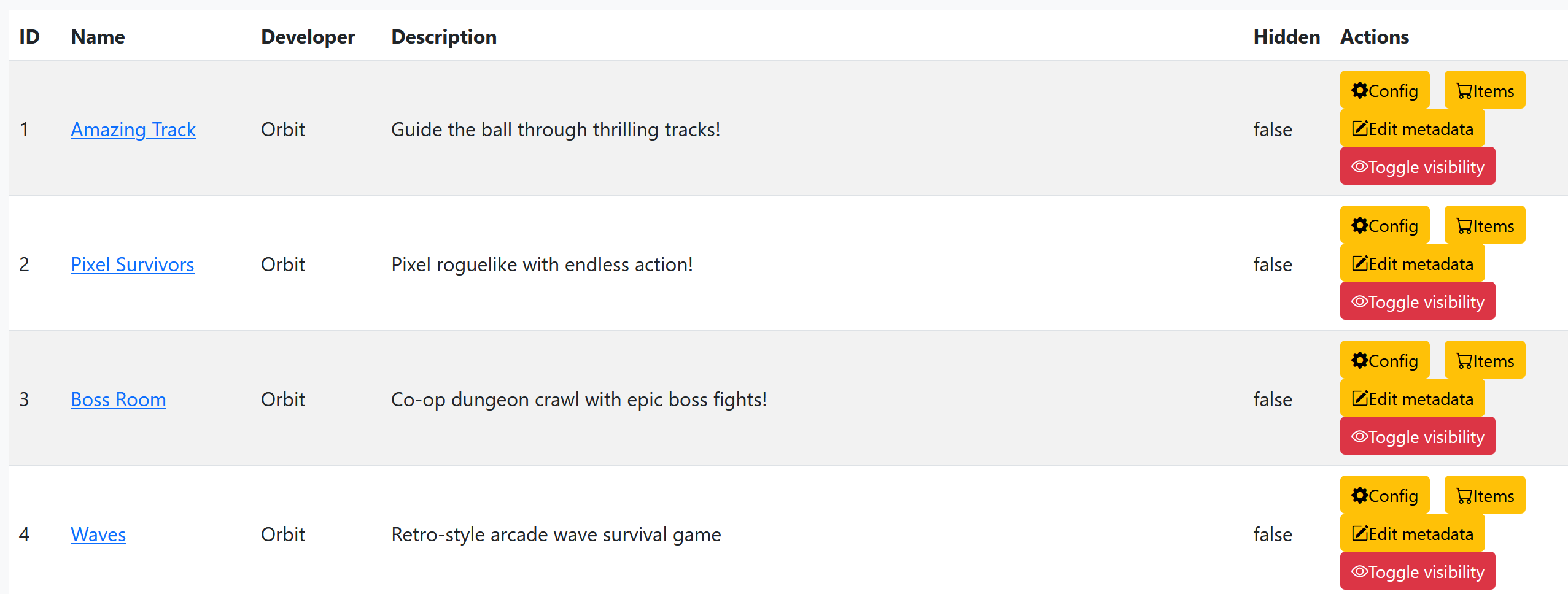Viewport: 1568px width, 594px height.
Task: Open the Amazing Track link
Action: (133, 129)
